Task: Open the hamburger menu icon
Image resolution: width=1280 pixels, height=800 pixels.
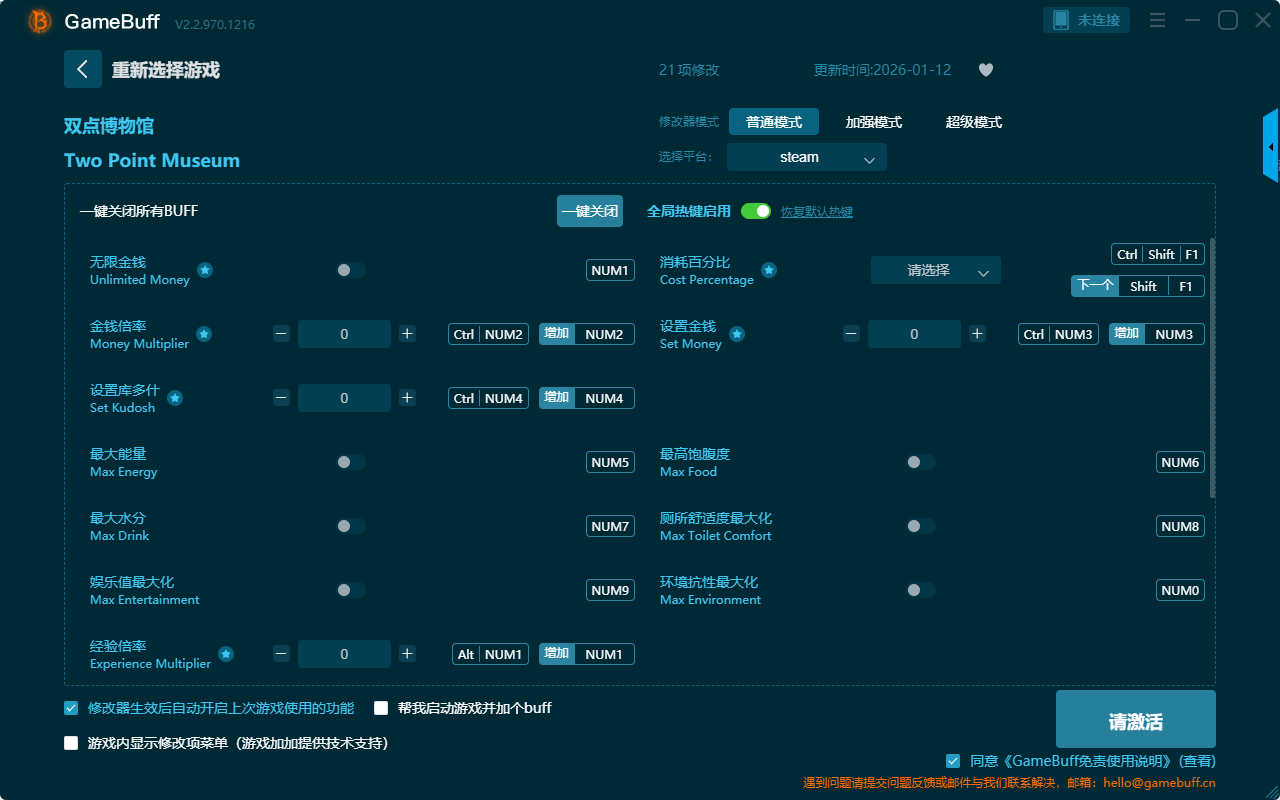Action: pos(1157,20)
